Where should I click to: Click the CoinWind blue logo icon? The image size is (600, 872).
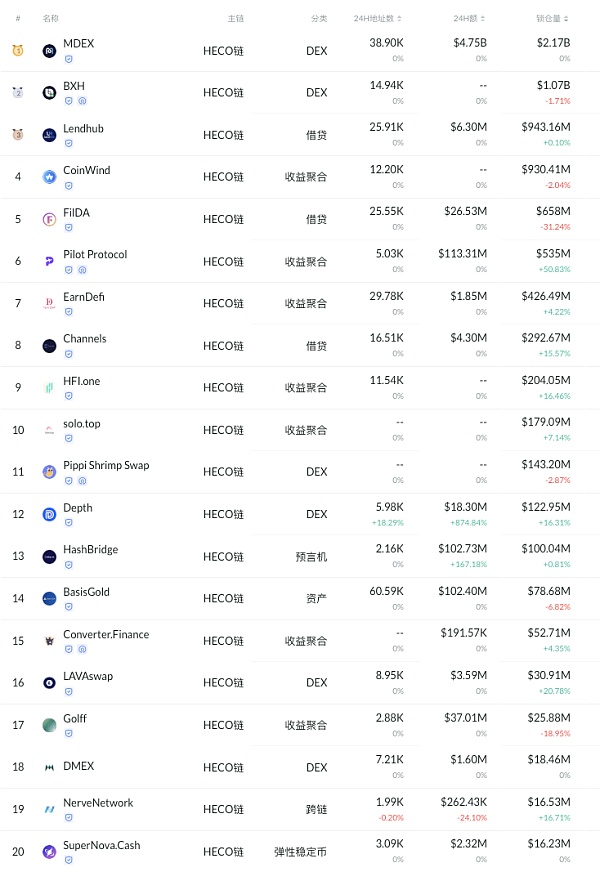(49, 177)
